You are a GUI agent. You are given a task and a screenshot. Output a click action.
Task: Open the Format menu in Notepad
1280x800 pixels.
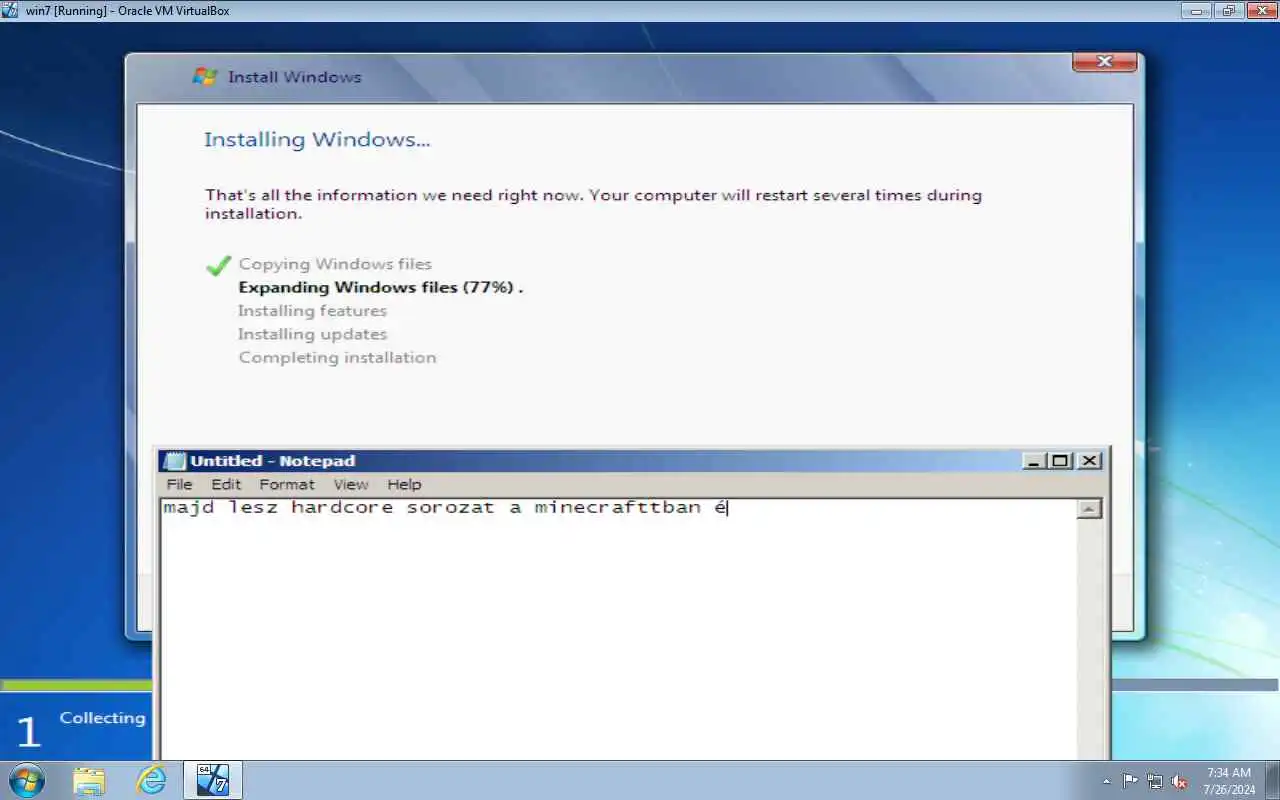click(x=287, y=484)
